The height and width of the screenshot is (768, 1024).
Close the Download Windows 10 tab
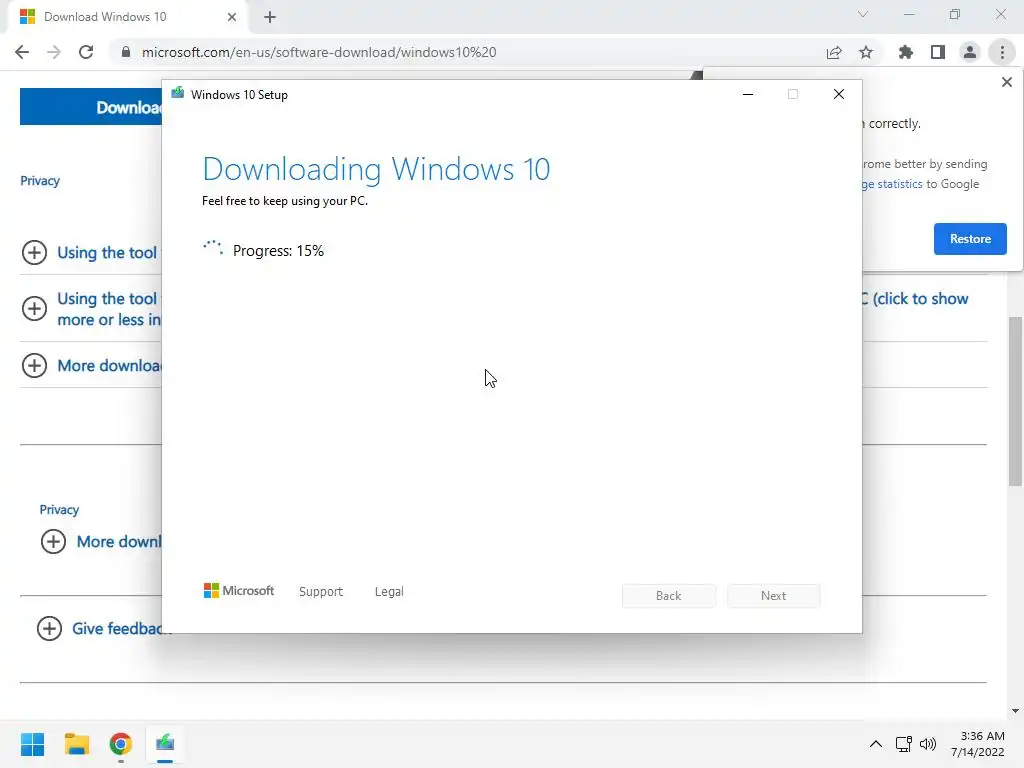pos(232,17)
